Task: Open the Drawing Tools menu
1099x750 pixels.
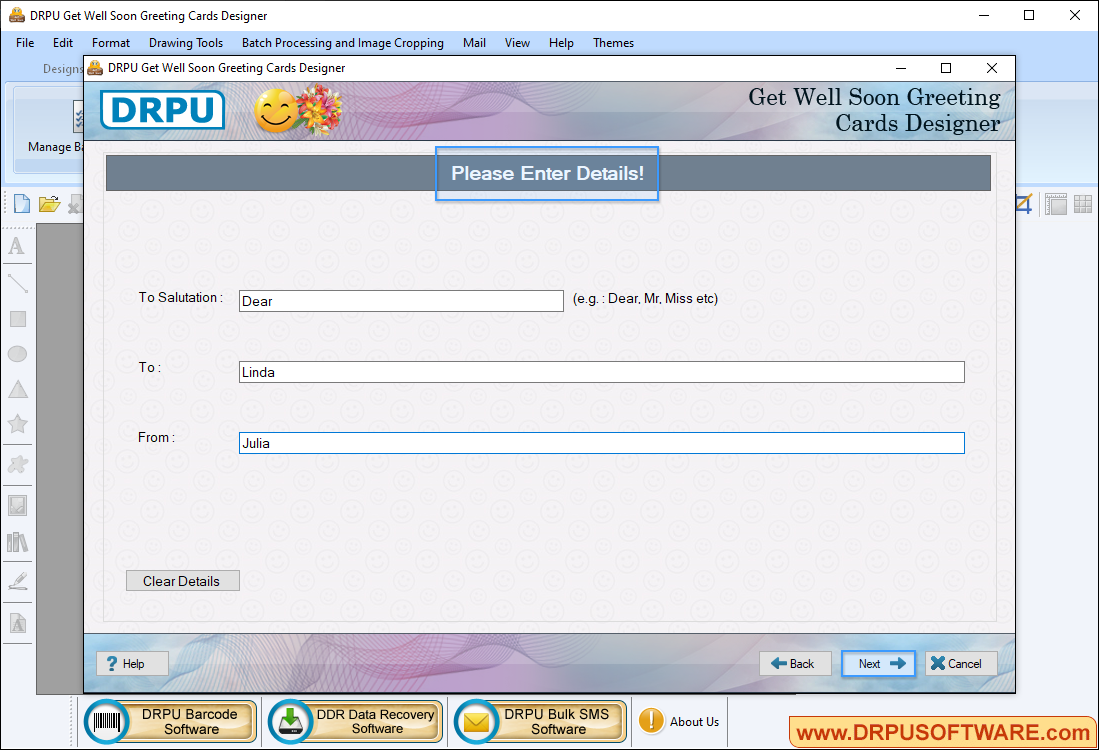Action: (186, 43)
